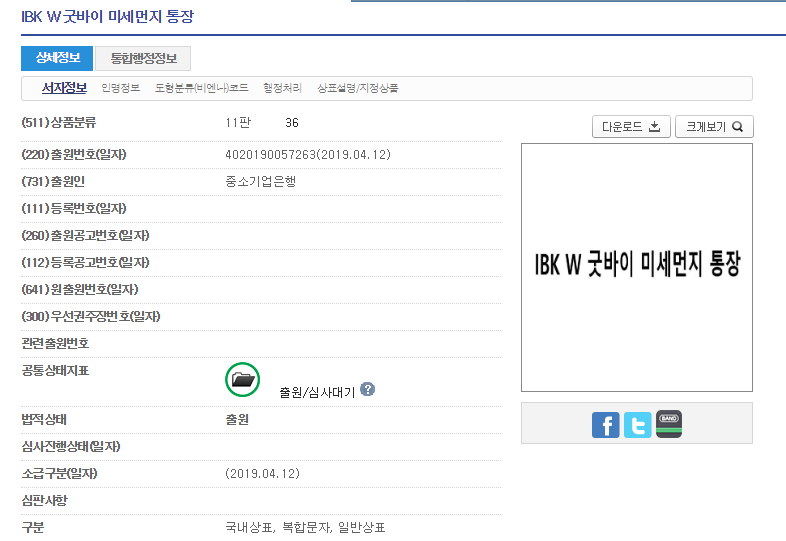Click the trademark image IBK W 굿바이 미세먼지 통장
The height and width of the screenshot is (541, 786).
pyautogui.click(x=637, y=267)
